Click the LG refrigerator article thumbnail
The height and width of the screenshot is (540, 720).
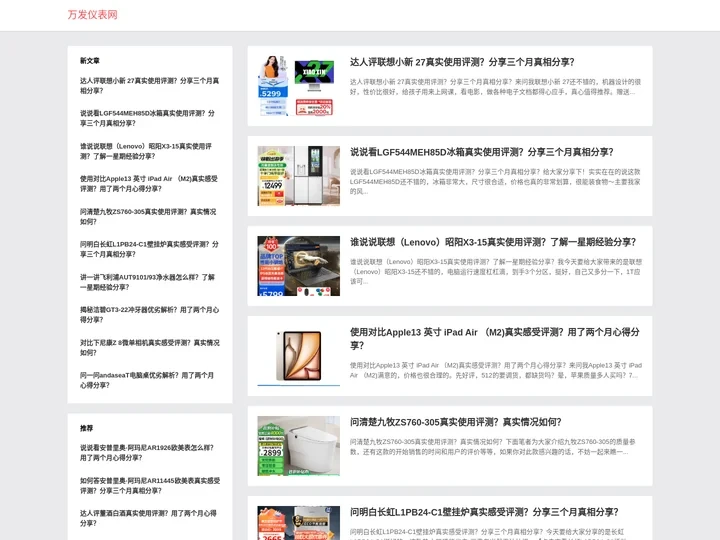(298, 176)
